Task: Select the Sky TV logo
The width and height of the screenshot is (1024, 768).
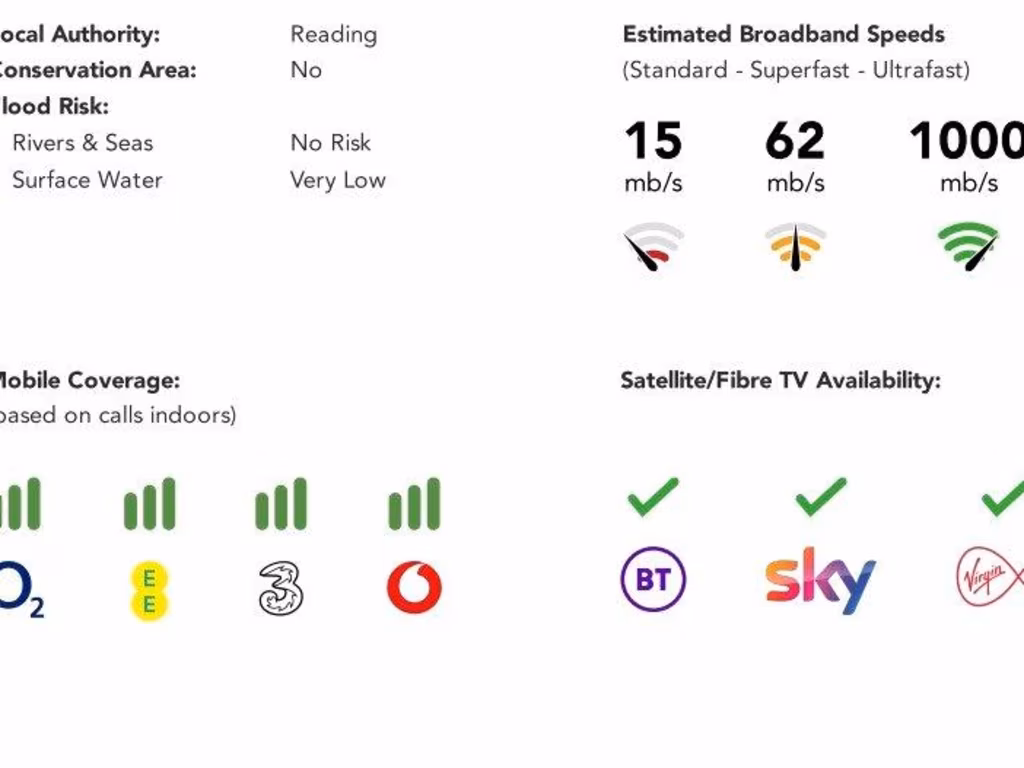Action: 820,580
